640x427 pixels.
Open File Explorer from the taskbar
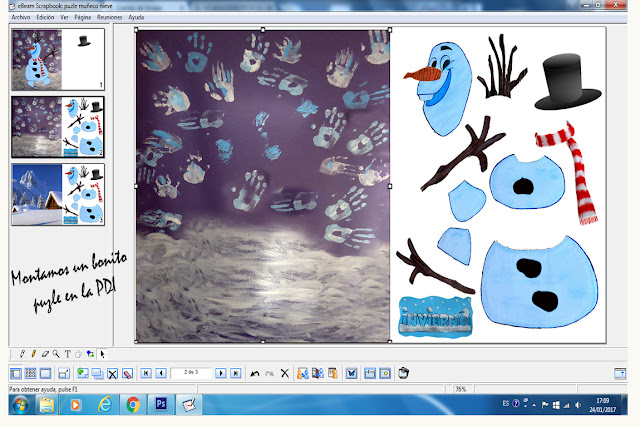(x=47, y=405)
